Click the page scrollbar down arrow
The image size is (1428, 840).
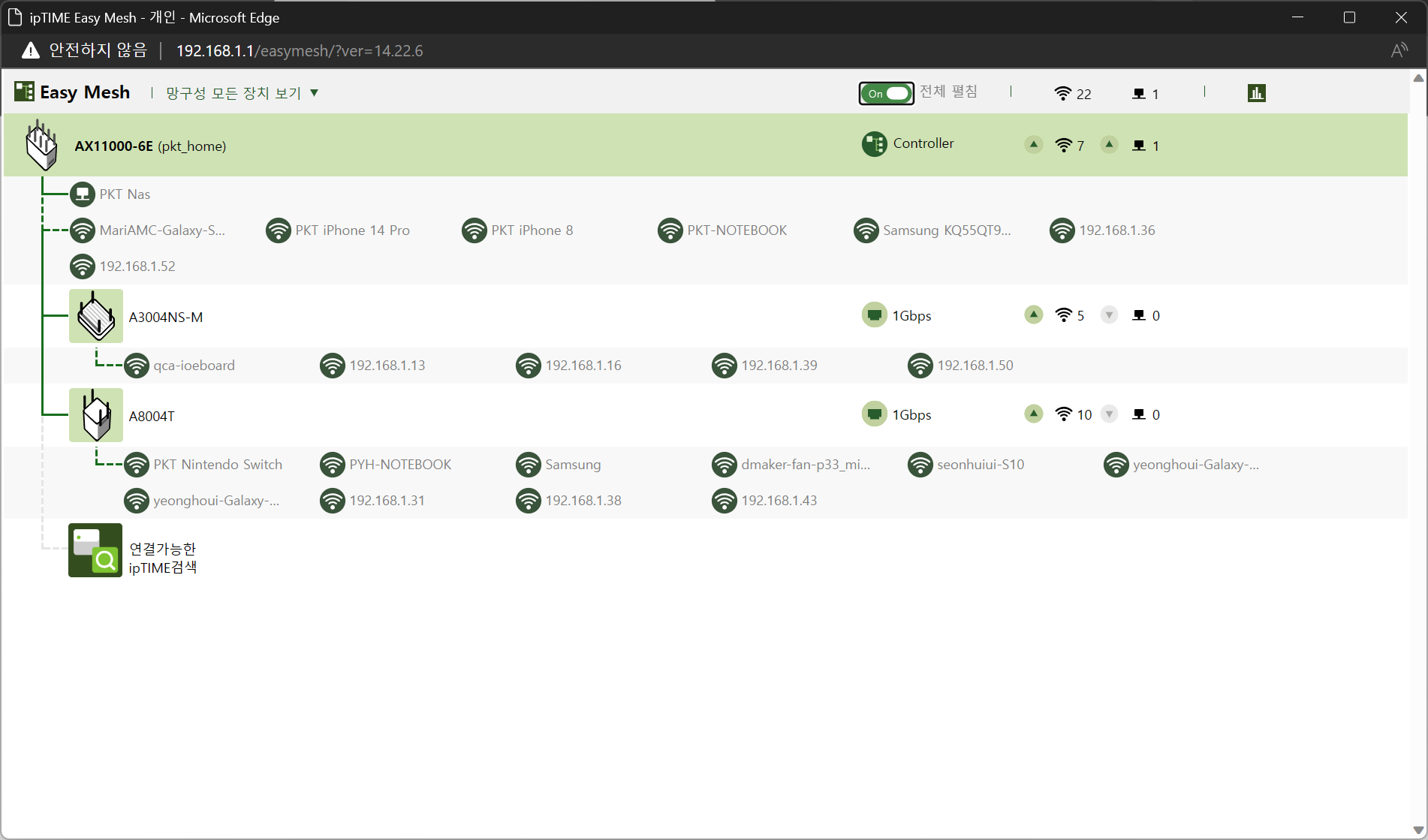click(x=1418, y=830)
